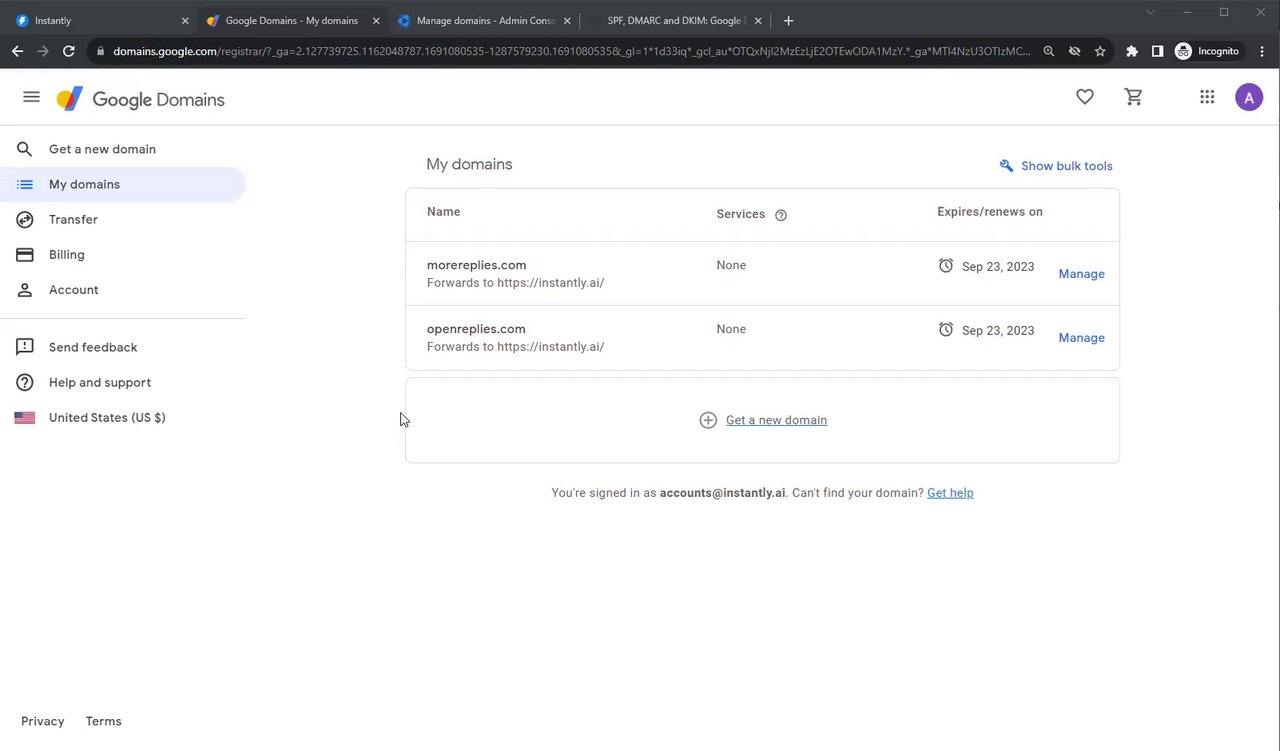Click the forwarding text under openreplies.com
Screen dimensions: 1280x751
click(x=515, y=347)
